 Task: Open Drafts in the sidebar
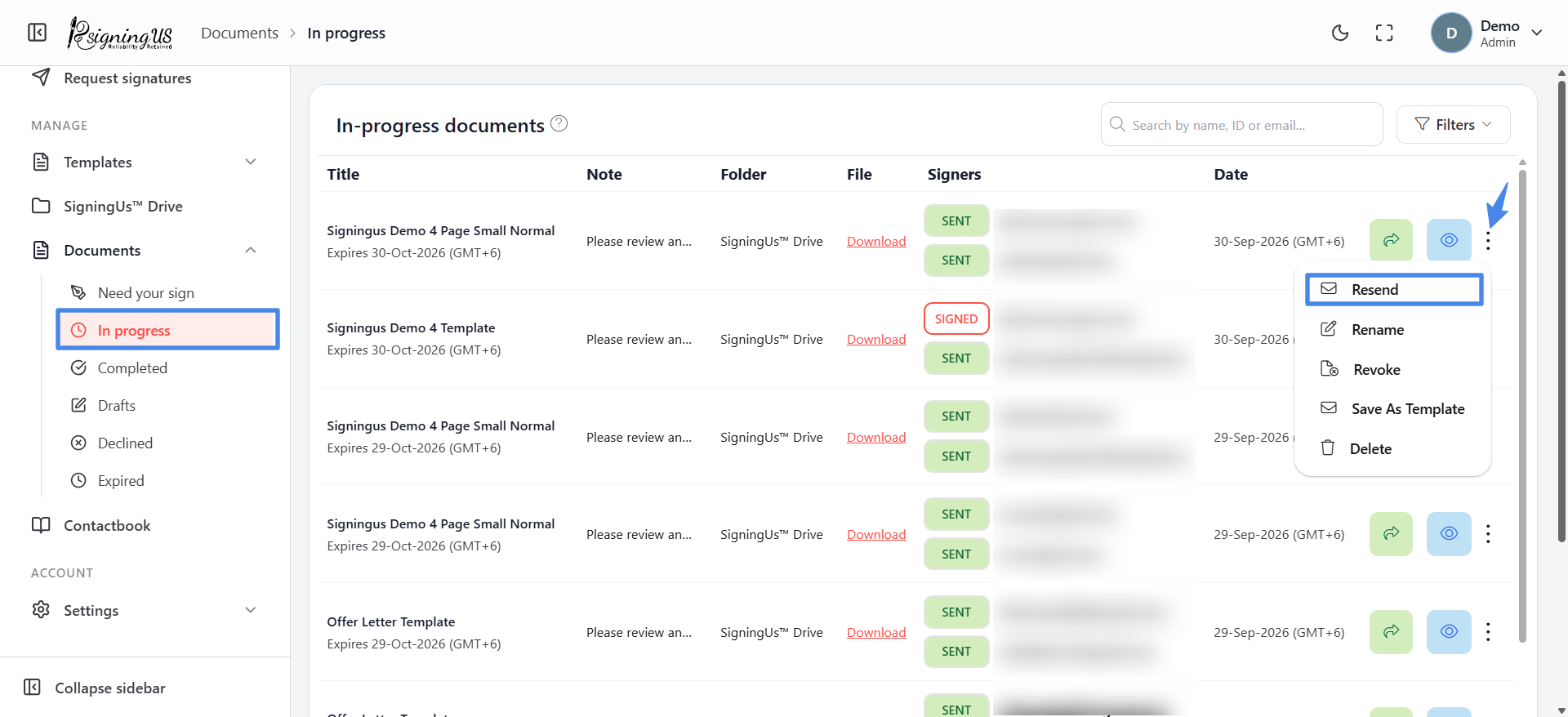pos(104,405)
